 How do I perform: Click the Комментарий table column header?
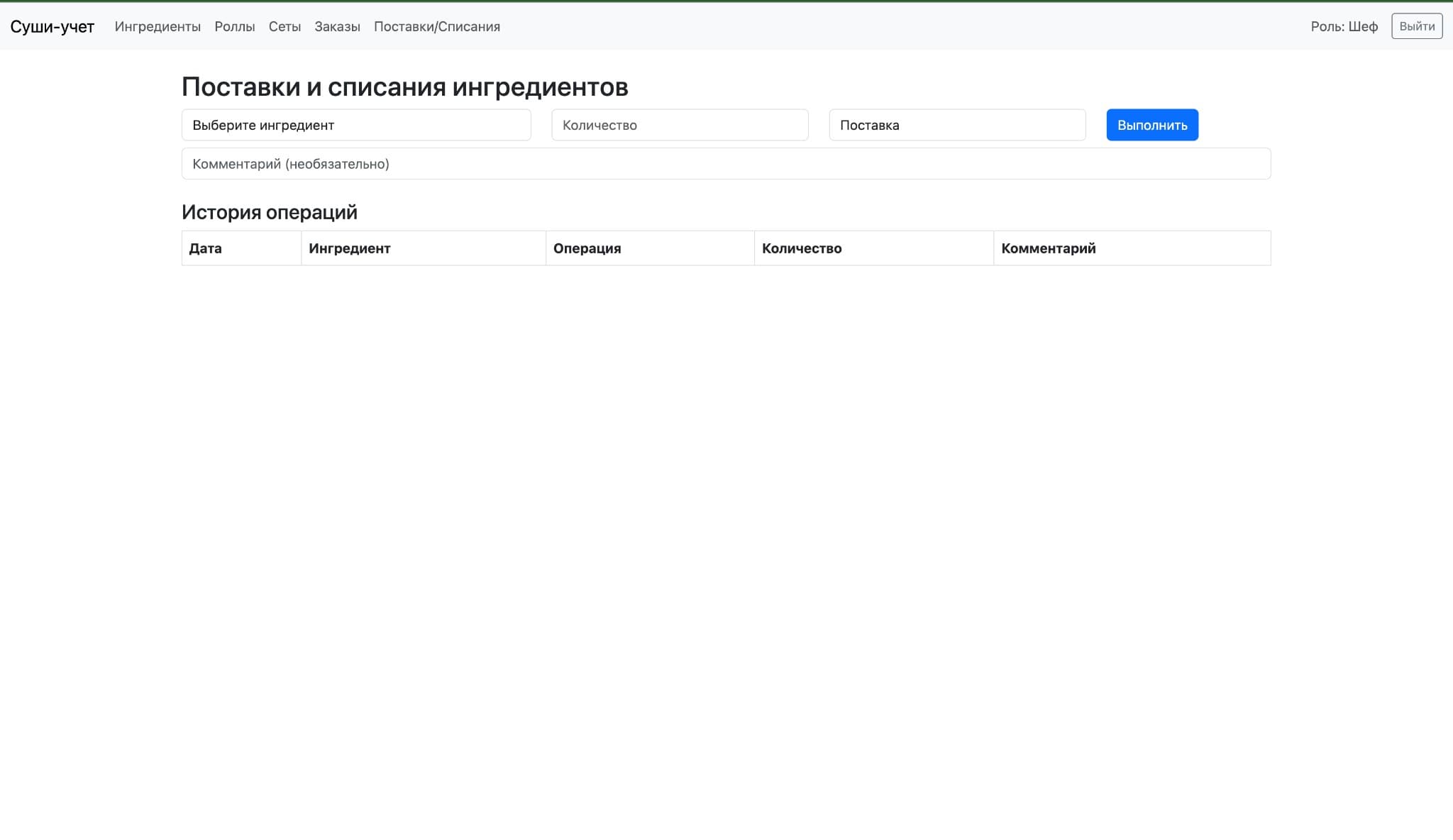tap(1048, 248)
